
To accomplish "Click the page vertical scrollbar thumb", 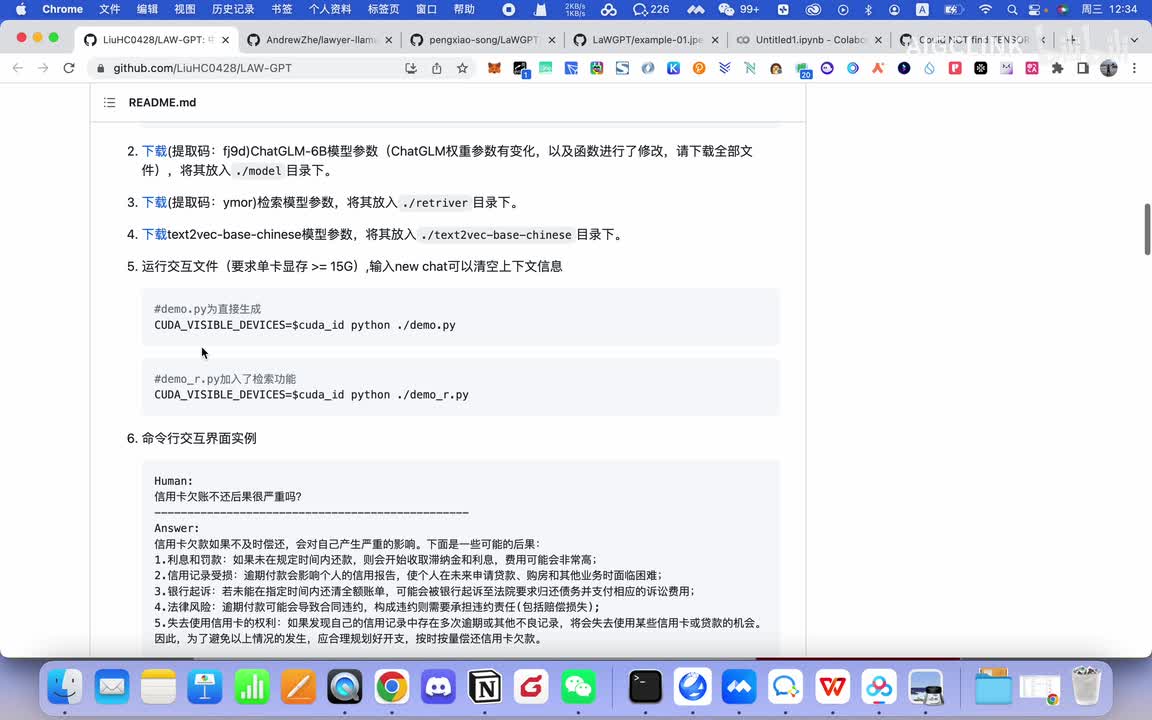I will tap(1146, 229).
